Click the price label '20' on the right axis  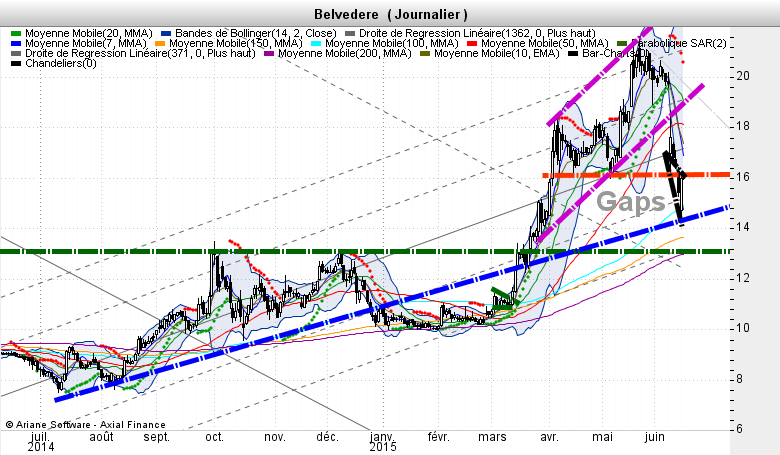[x=744, y=76]
